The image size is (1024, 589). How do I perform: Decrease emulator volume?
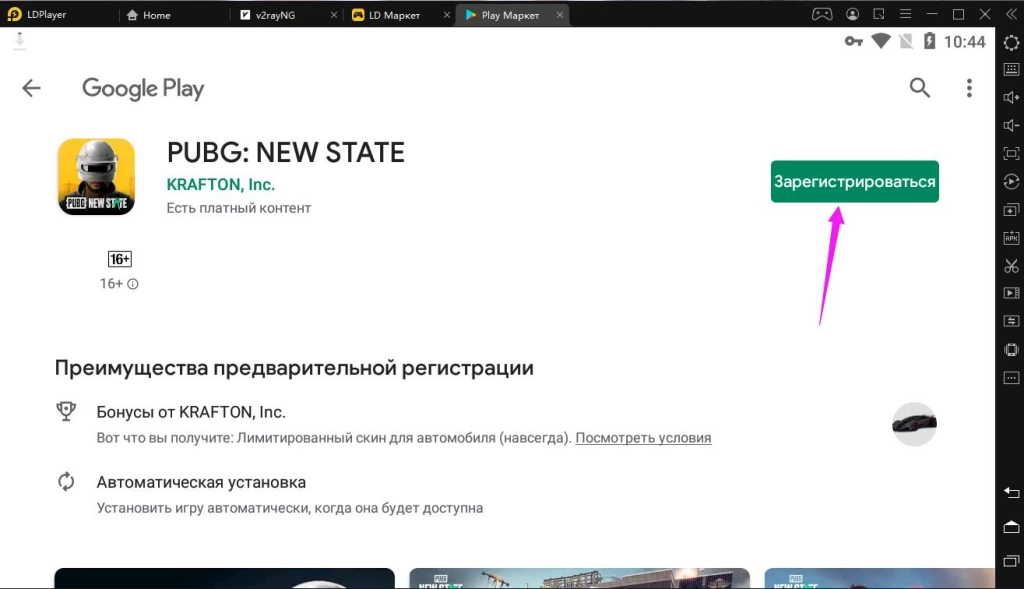[x=1011, y=125]
